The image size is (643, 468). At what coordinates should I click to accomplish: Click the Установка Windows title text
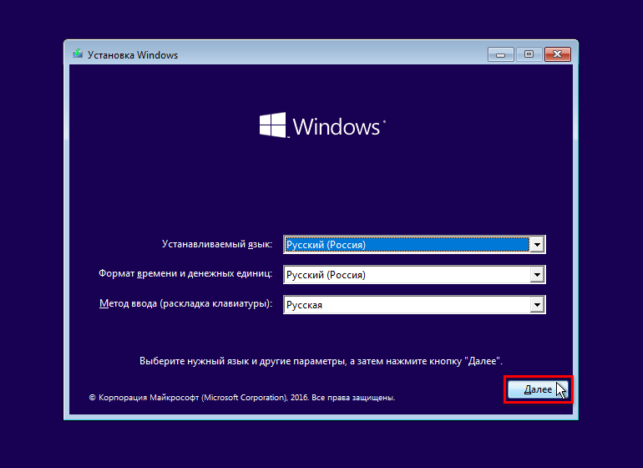pos(132,55)
